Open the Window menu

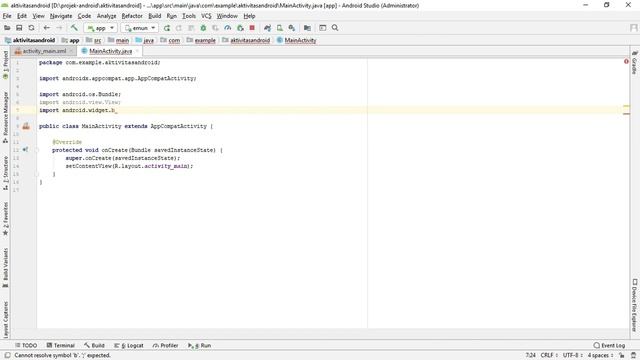(x=227, y=16)
